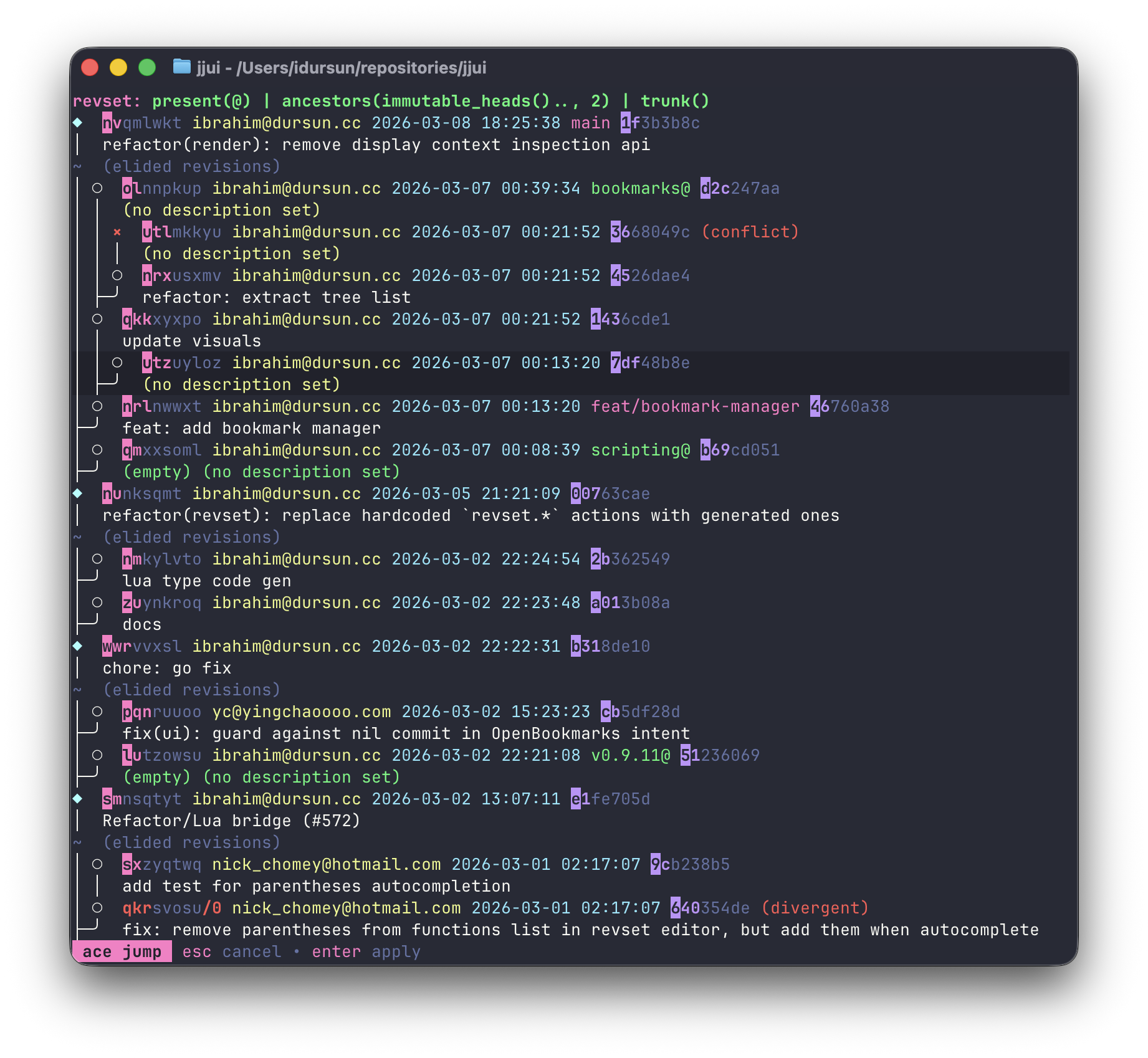Click the revset expression field

coord(430,101)
